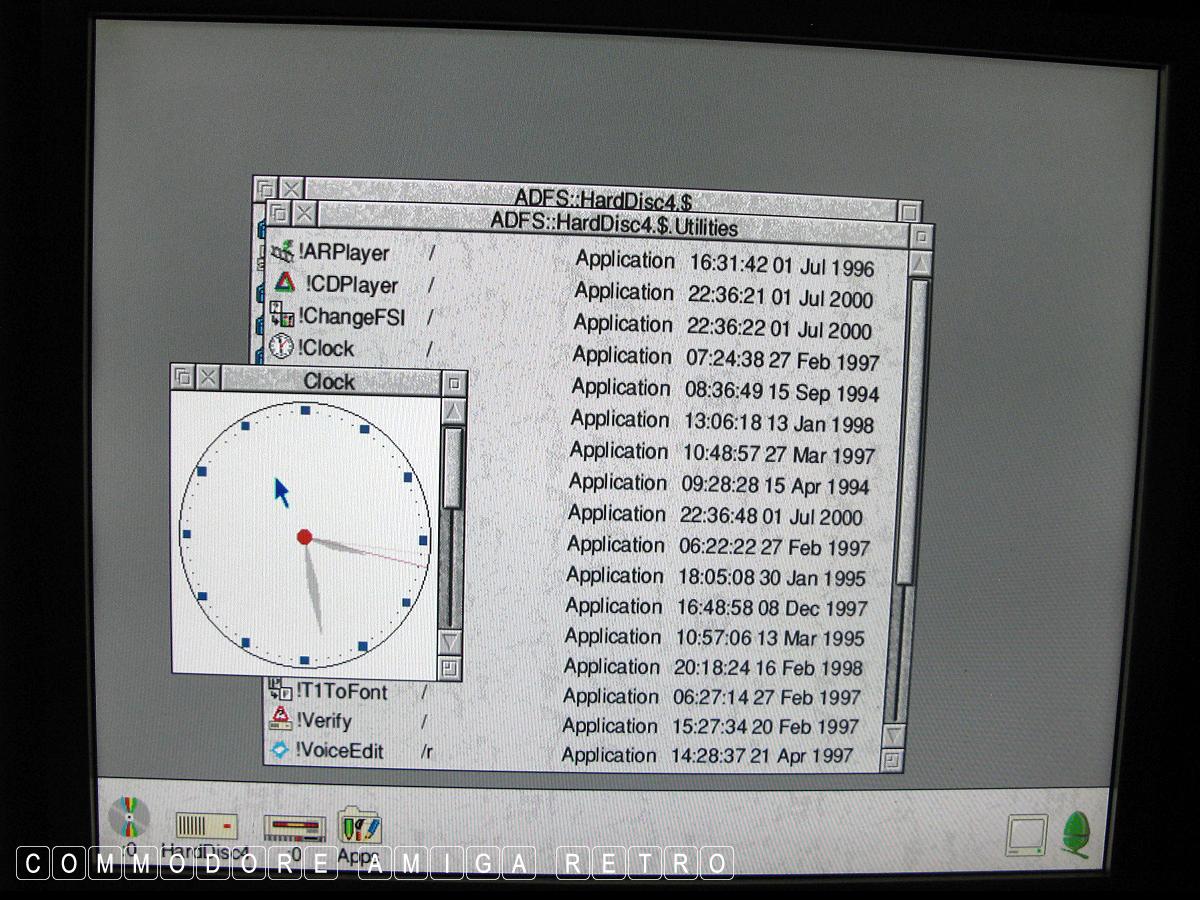
Task: Select the !Clock application icon in Utilities
Action: tap(282, 347)
